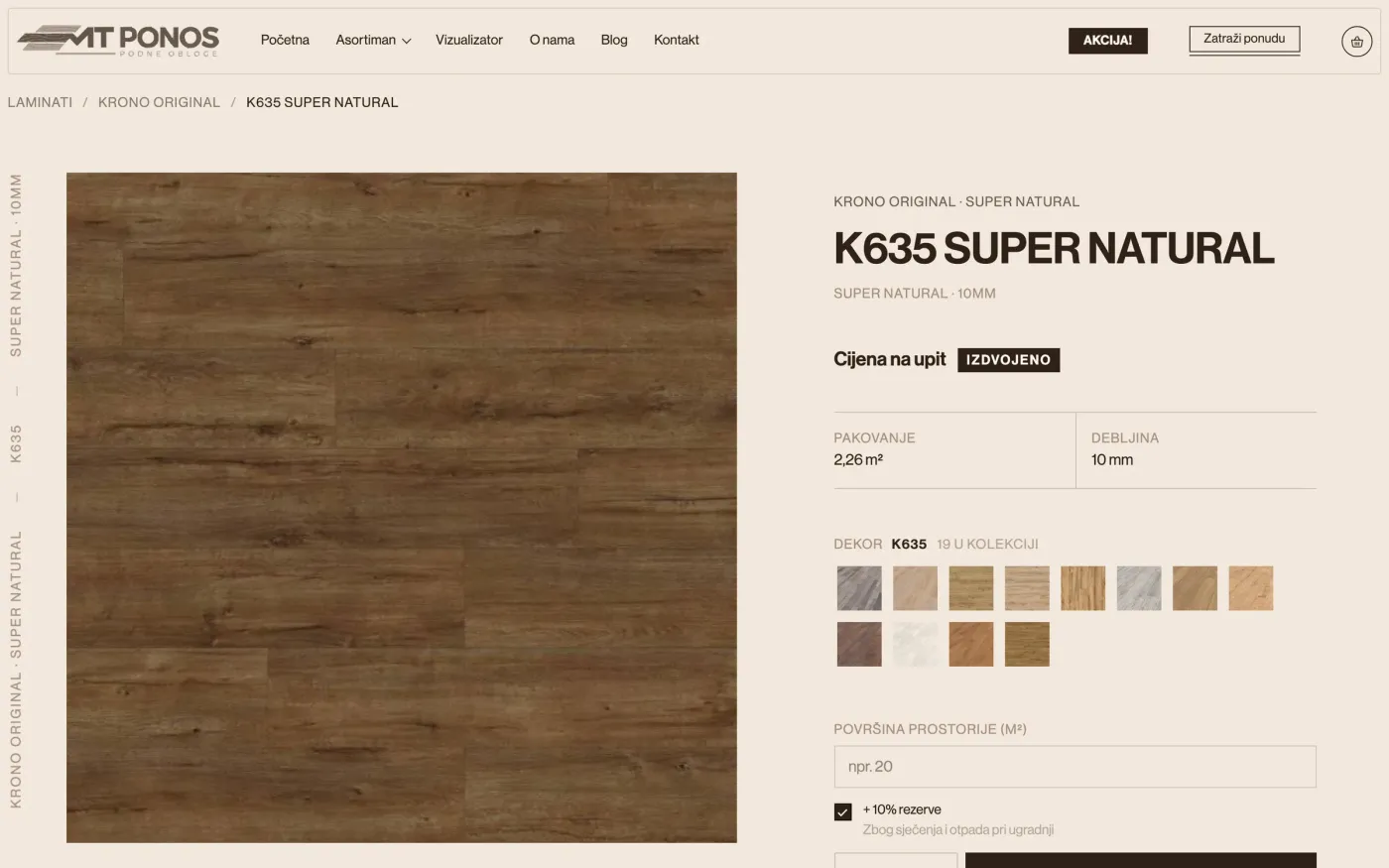Screen dimensions: 1389x868
Task: Select the eighth top-row swatch, light peach
Action: click(x=1250, y=588)
